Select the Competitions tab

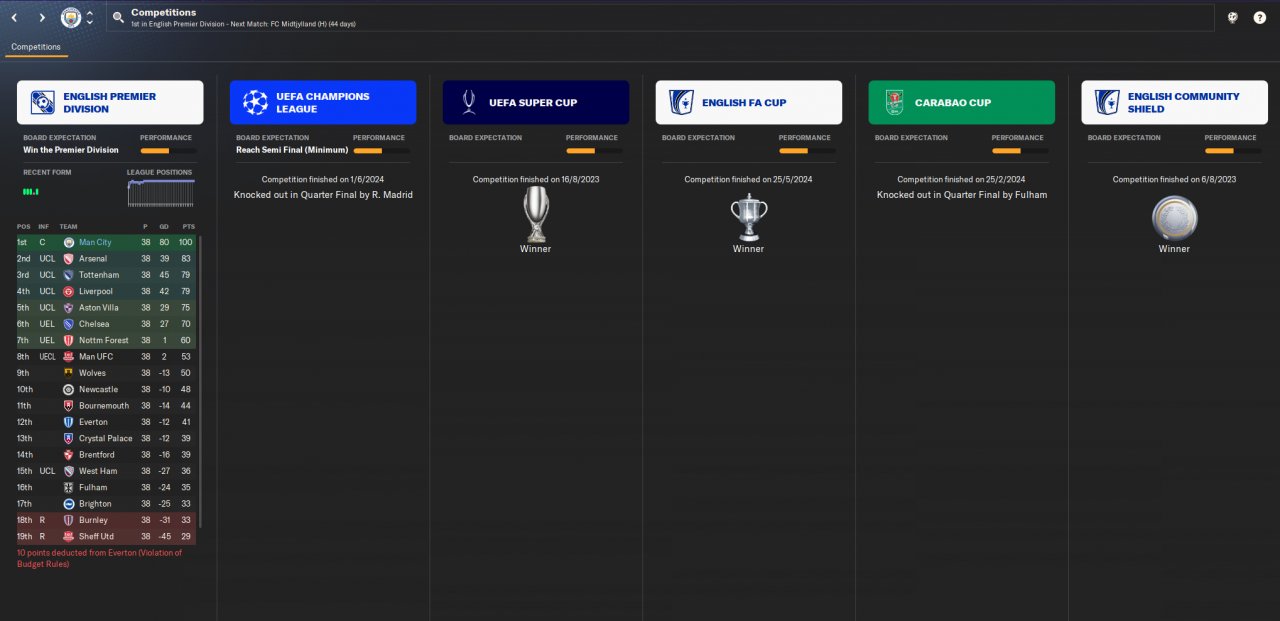(36, 47)
